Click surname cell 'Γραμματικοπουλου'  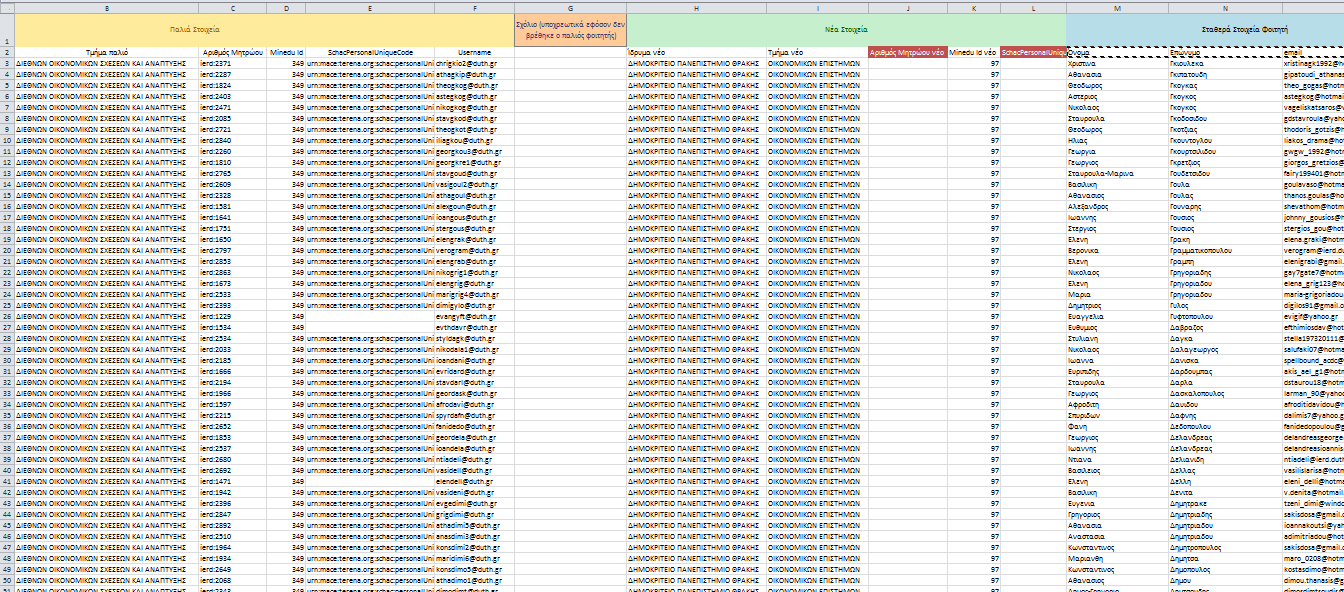point(1225,250)
